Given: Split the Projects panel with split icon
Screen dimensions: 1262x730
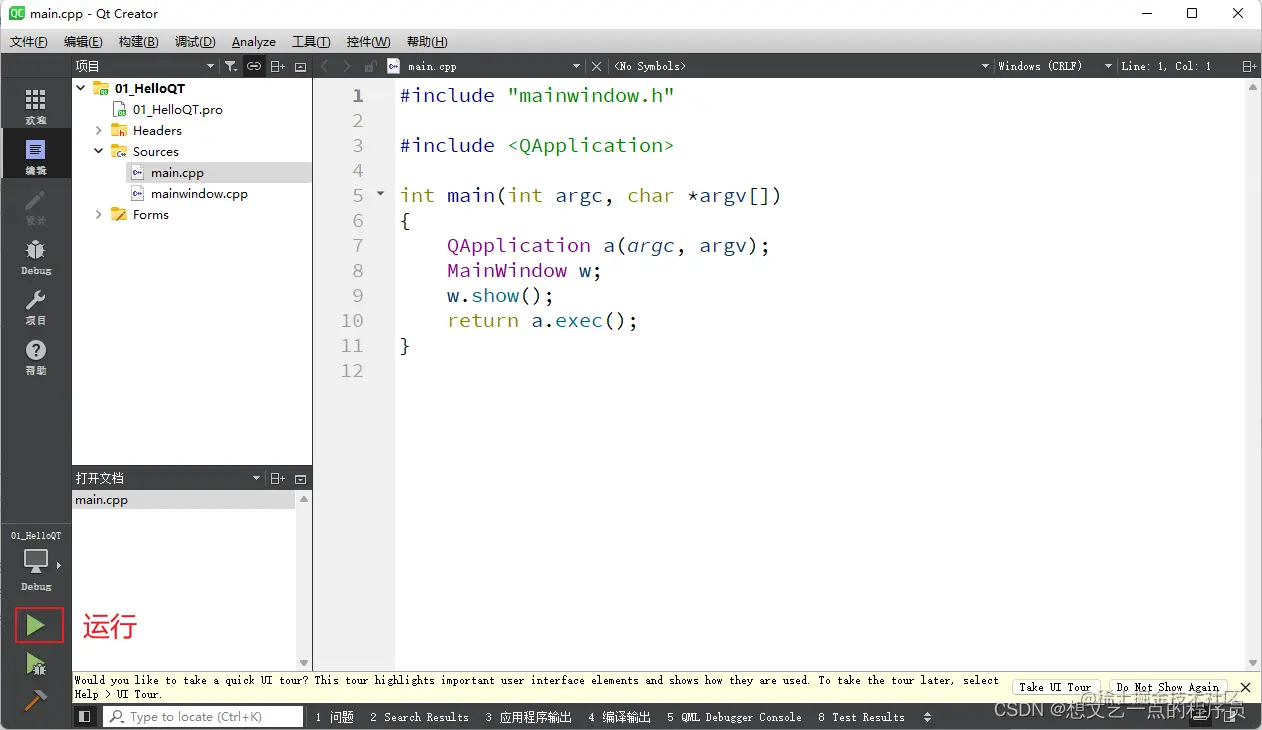Looking at the screenshot, I should pyautogui.click(x=278, y=66).
